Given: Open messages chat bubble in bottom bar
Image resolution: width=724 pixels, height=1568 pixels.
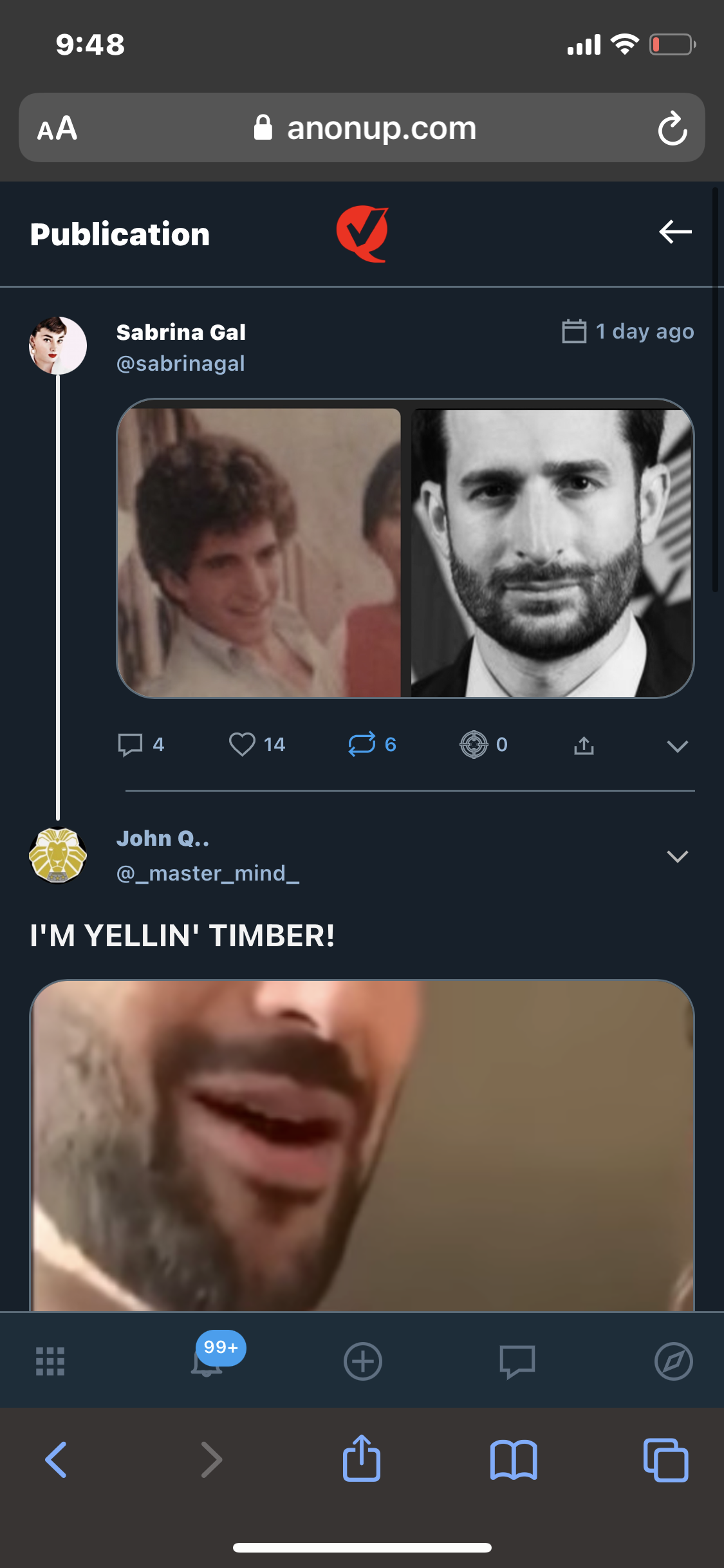Looking at the screenshot, I should (517, 1361).
